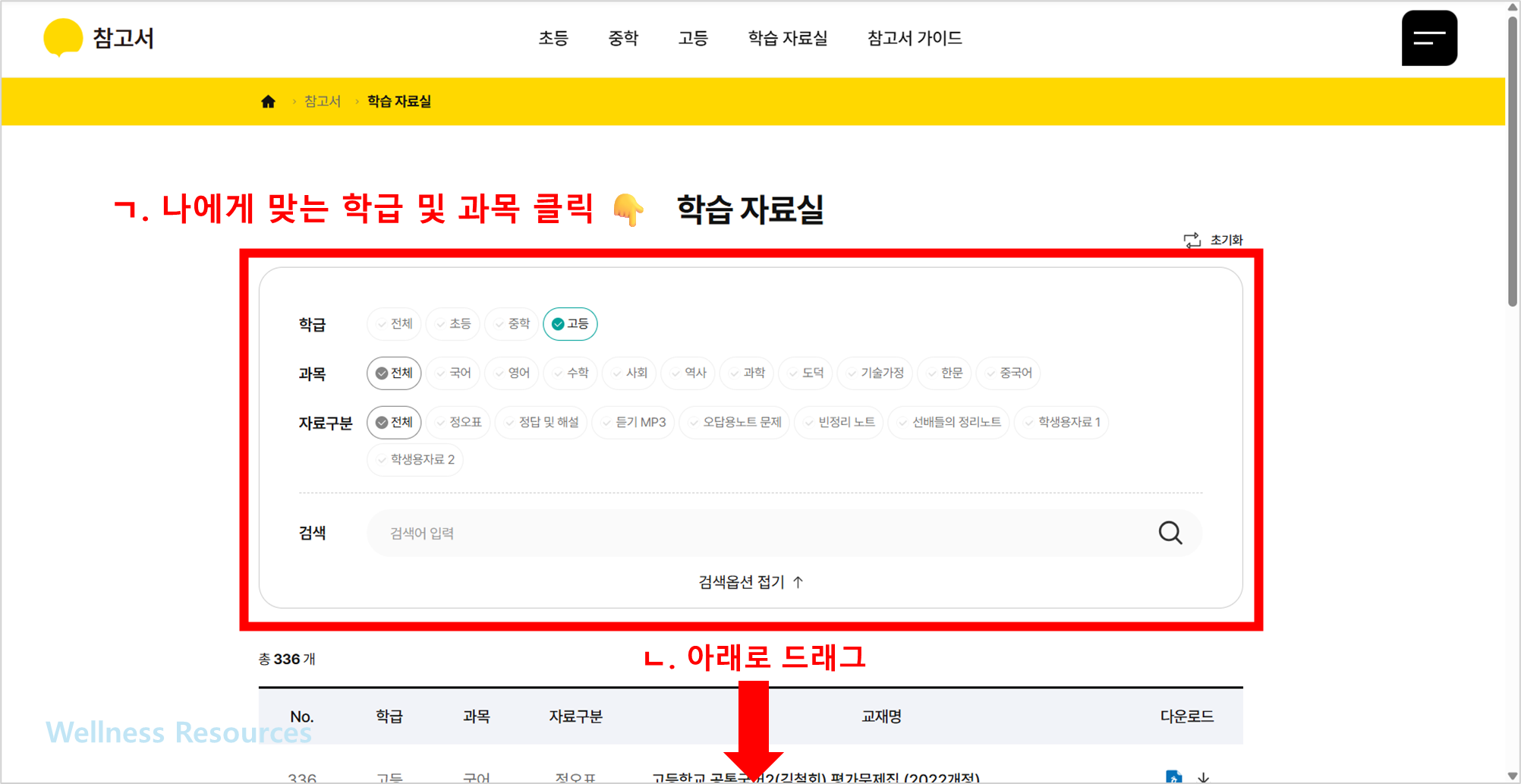
Task: Select 빈정리 노트 material type
Action: [839, 423]
